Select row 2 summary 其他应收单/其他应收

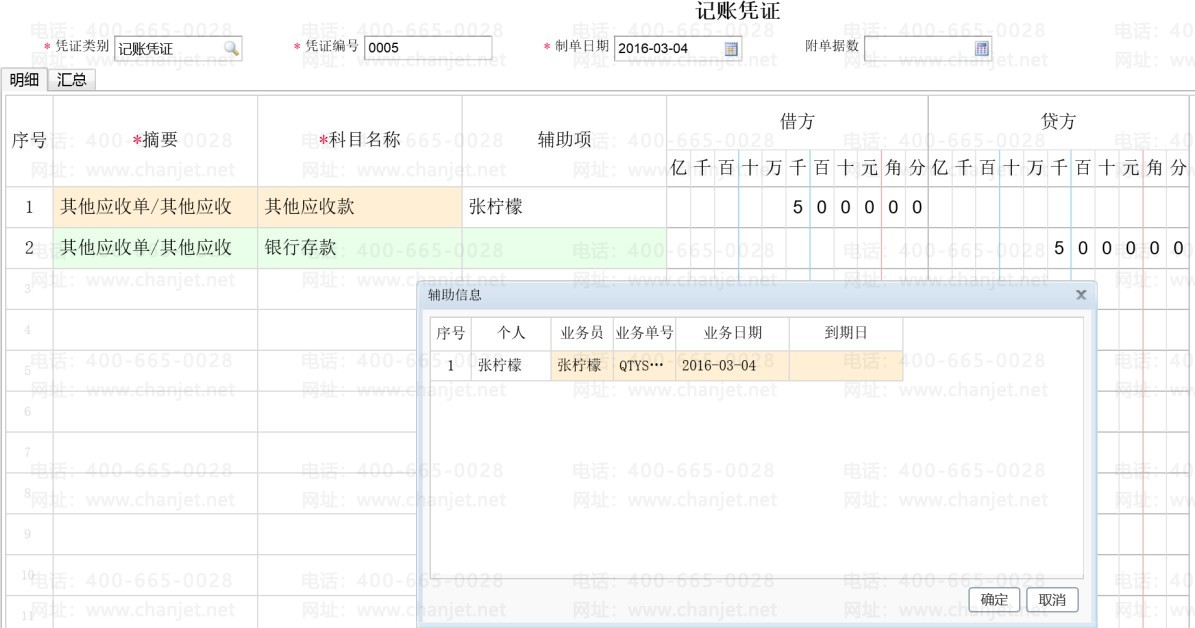point(155,248)
